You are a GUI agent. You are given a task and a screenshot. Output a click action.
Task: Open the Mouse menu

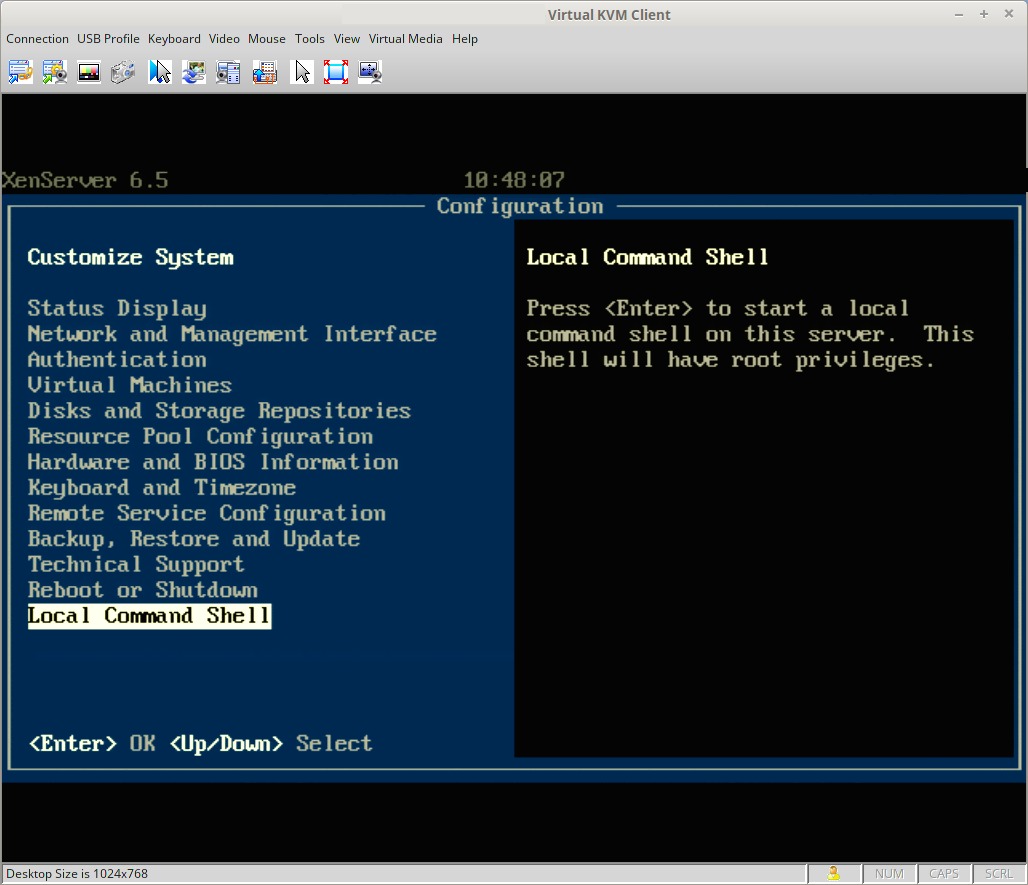point(267,39)
